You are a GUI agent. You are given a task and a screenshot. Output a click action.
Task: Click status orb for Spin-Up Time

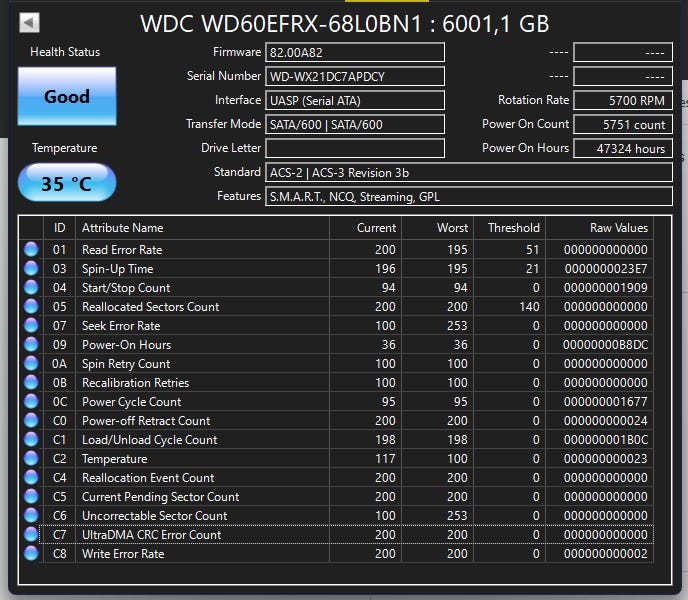coord(31,268)
